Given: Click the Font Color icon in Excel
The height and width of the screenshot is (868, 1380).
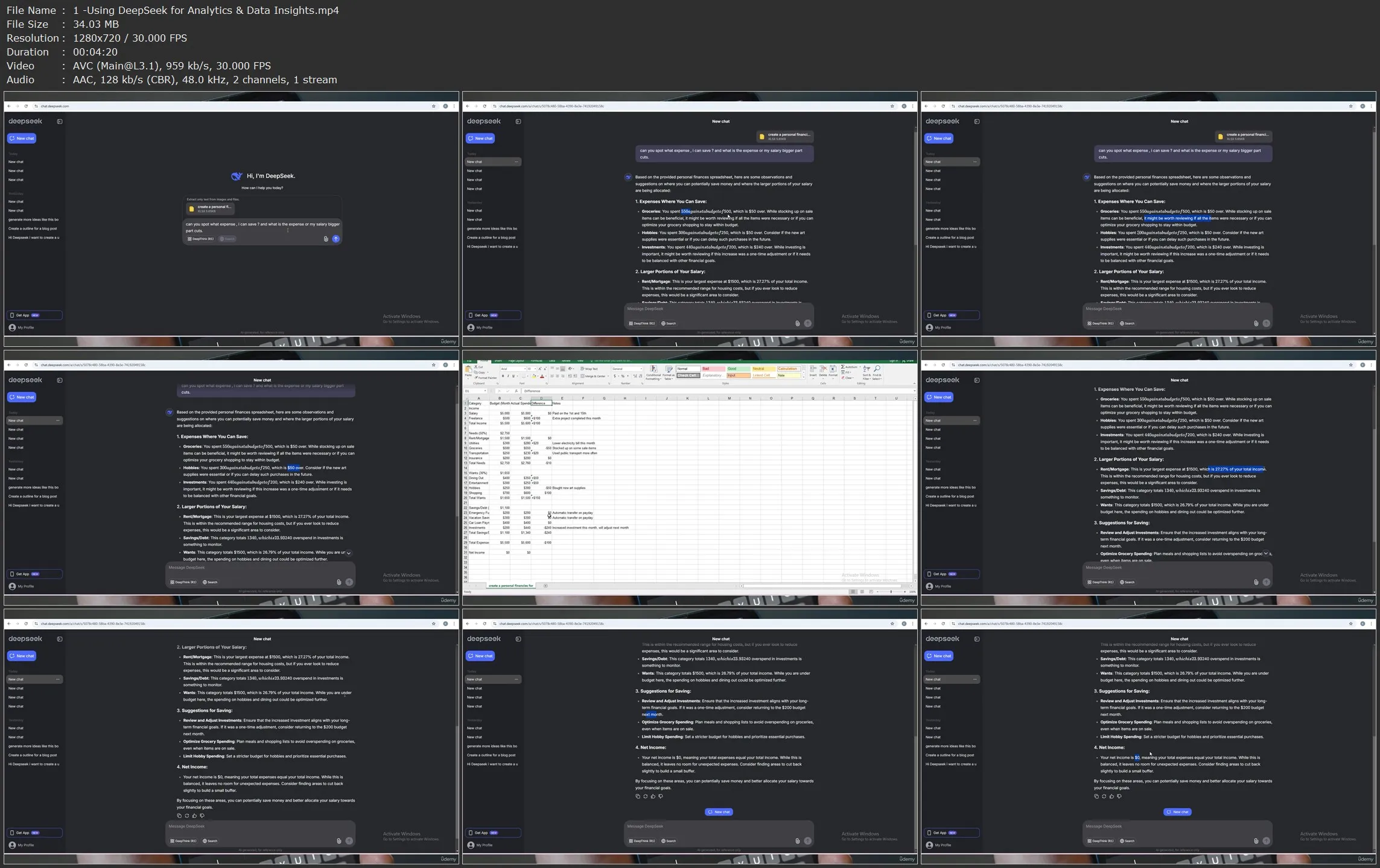Looking at the screenshot, I should tap(542, 376).
